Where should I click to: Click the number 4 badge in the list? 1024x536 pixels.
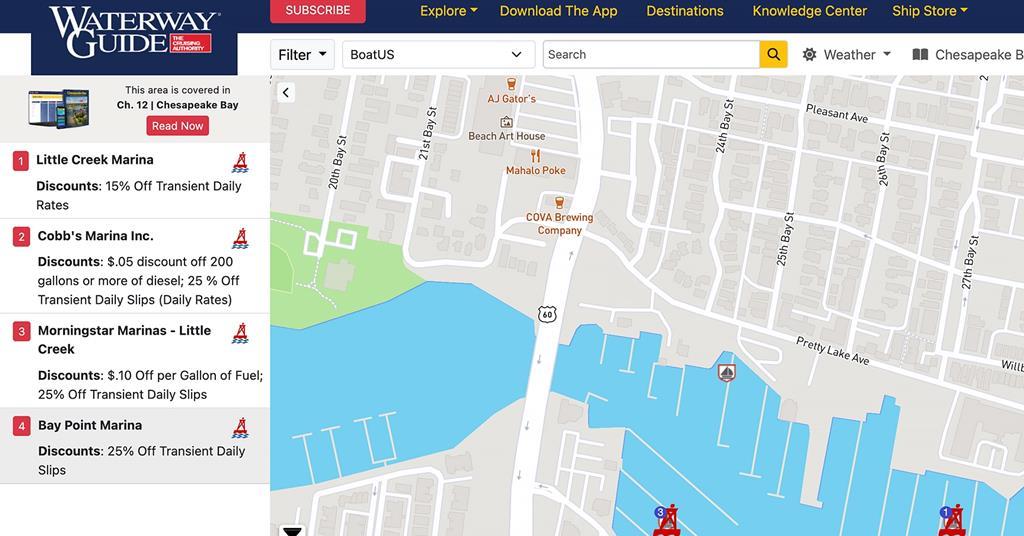coord(21,426)
